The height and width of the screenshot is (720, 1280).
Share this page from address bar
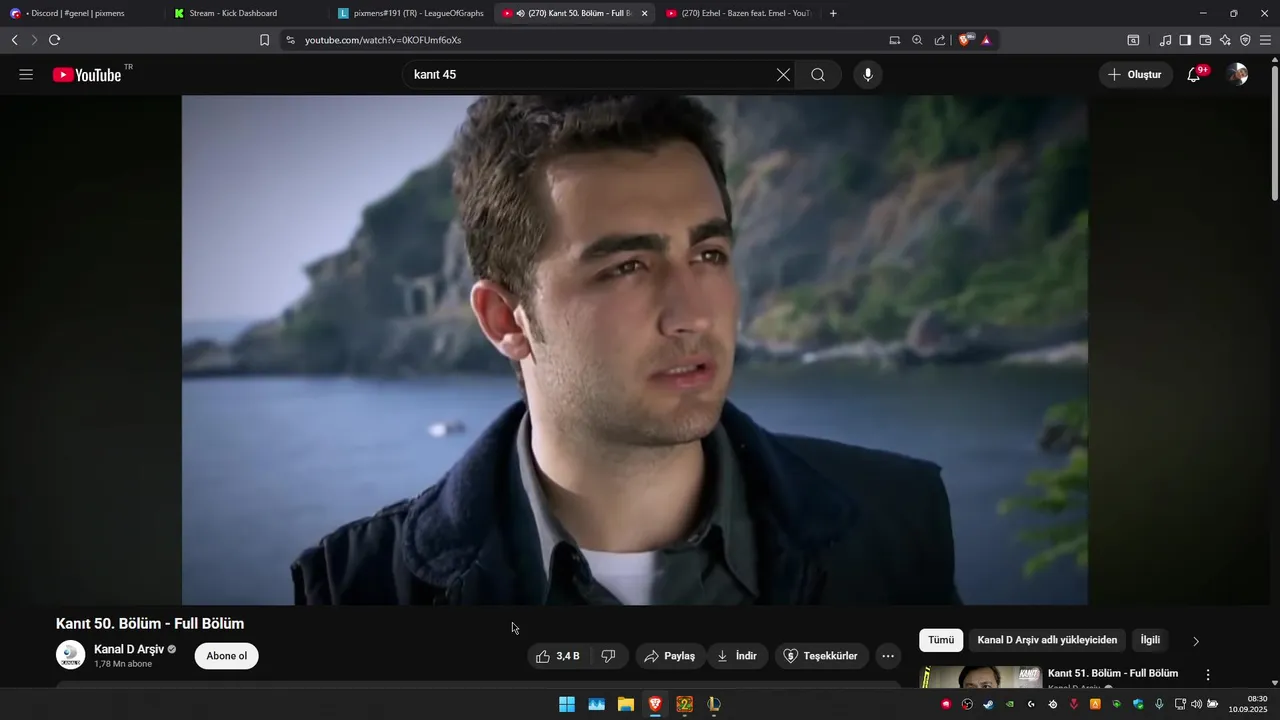tap(940, 40)
